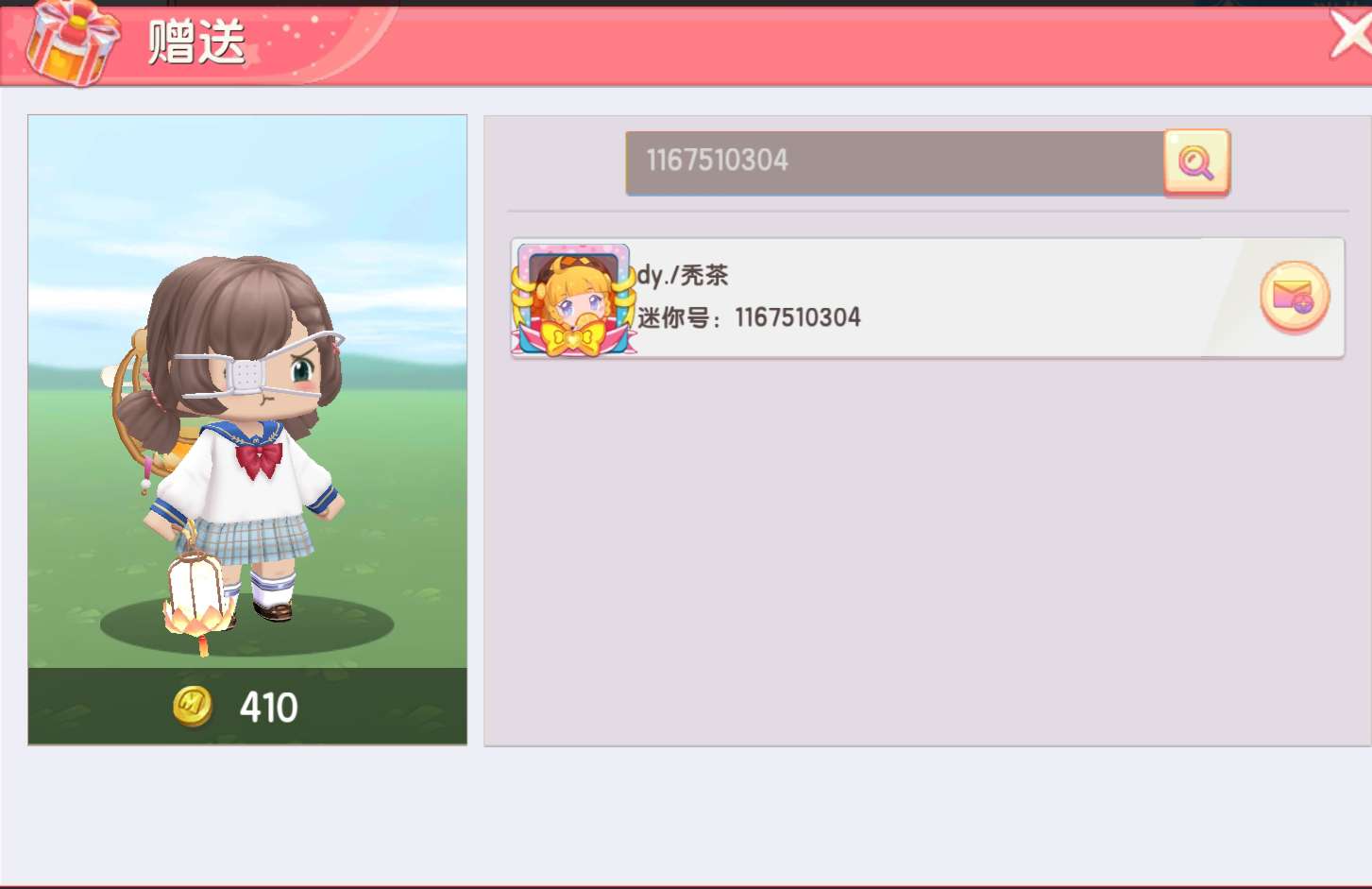Click the magnifier search button
The image size is (1372, 889).
coord(1196,162)
